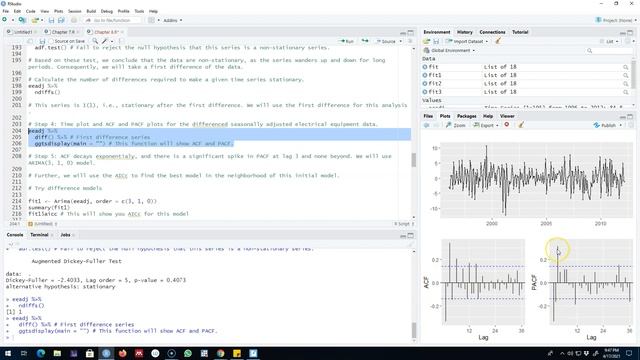
Task: Open the Tools menu
Action: pyautogui.click(x=139, y=11)
